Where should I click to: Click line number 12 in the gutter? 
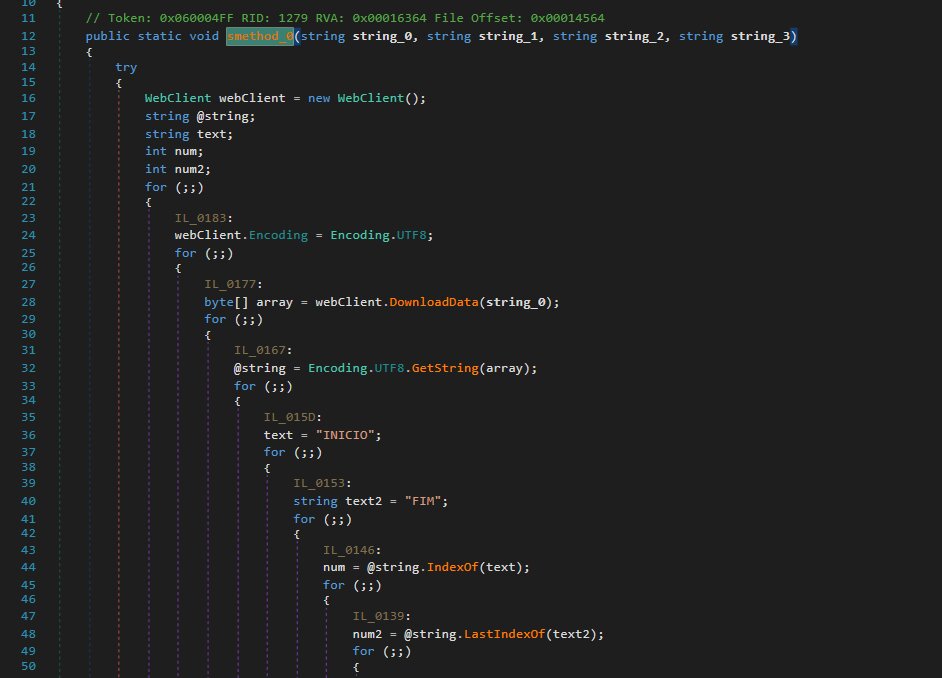(x=27, y=37)
